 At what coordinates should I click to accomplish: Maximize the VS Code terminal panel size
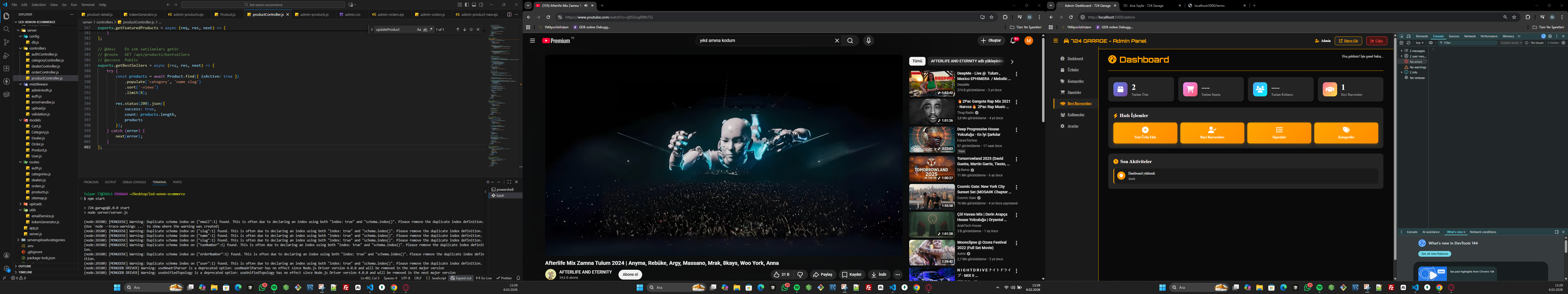(x=510, y=182)
